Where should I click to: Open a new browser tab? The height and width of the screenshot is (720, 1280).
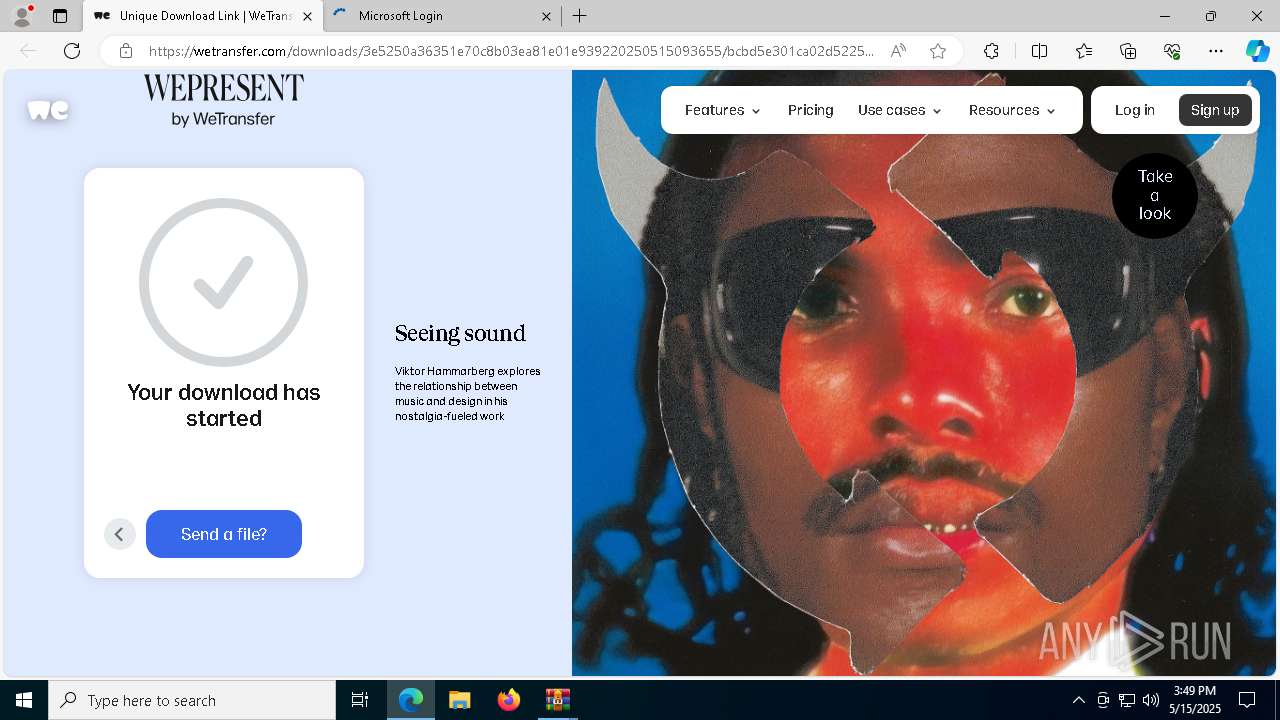[580, 16]
